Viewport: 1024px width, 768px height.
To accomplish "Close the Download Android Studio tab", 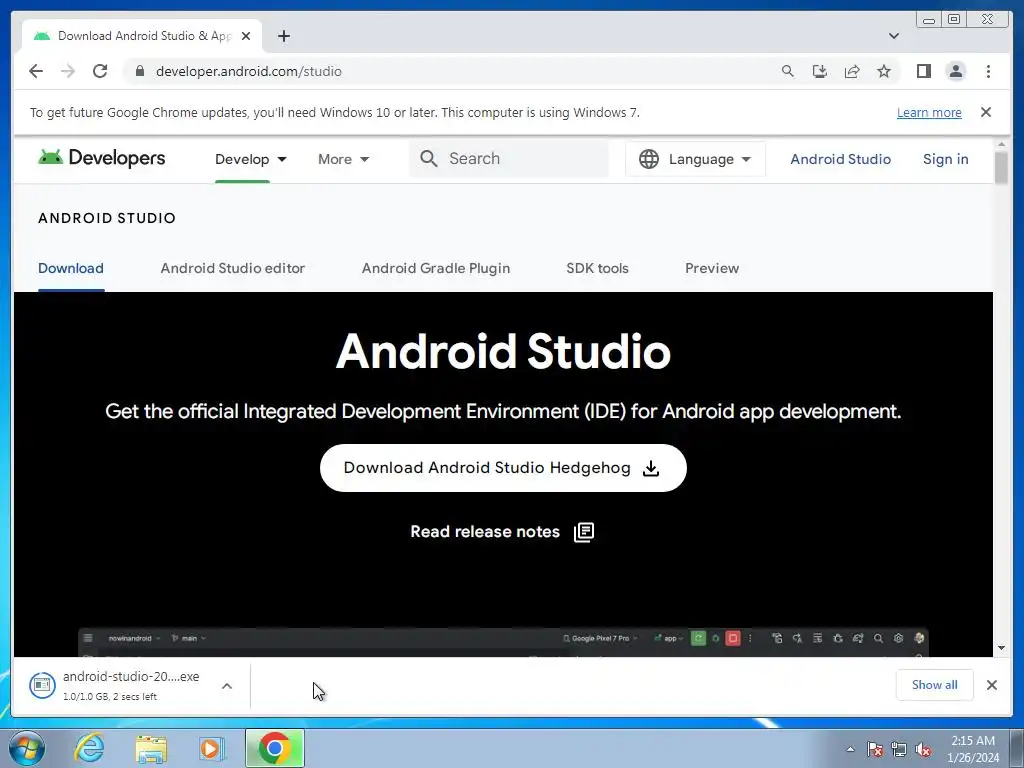I will [x=246, y=36].
